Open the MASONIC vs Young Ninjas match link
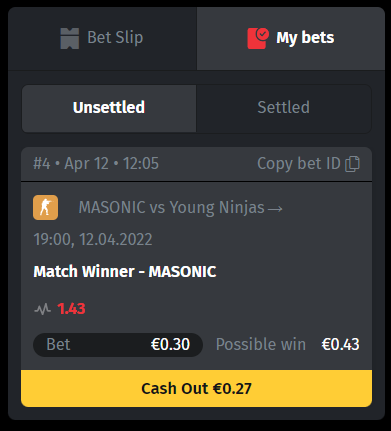The image size is (391, 431). [180, 208]
